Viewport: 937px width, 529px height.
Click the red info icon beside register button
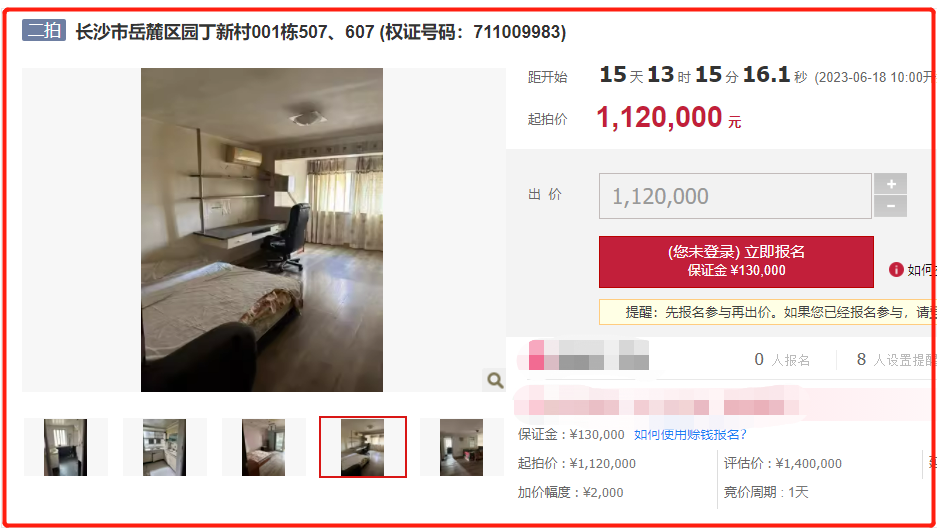896,270
